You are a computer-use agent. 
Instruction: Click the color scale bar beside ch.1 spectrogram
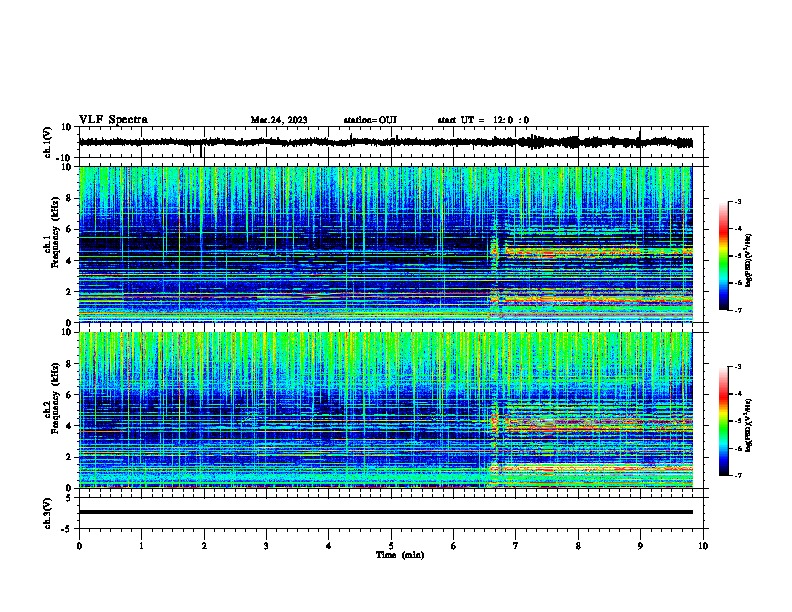724,256
